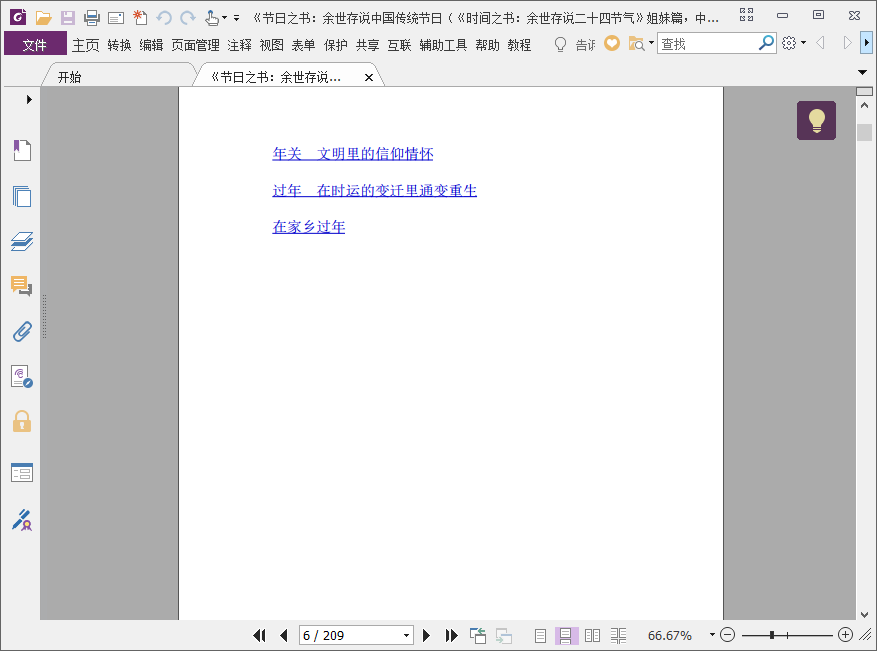Go to the next page

[426, 635]
